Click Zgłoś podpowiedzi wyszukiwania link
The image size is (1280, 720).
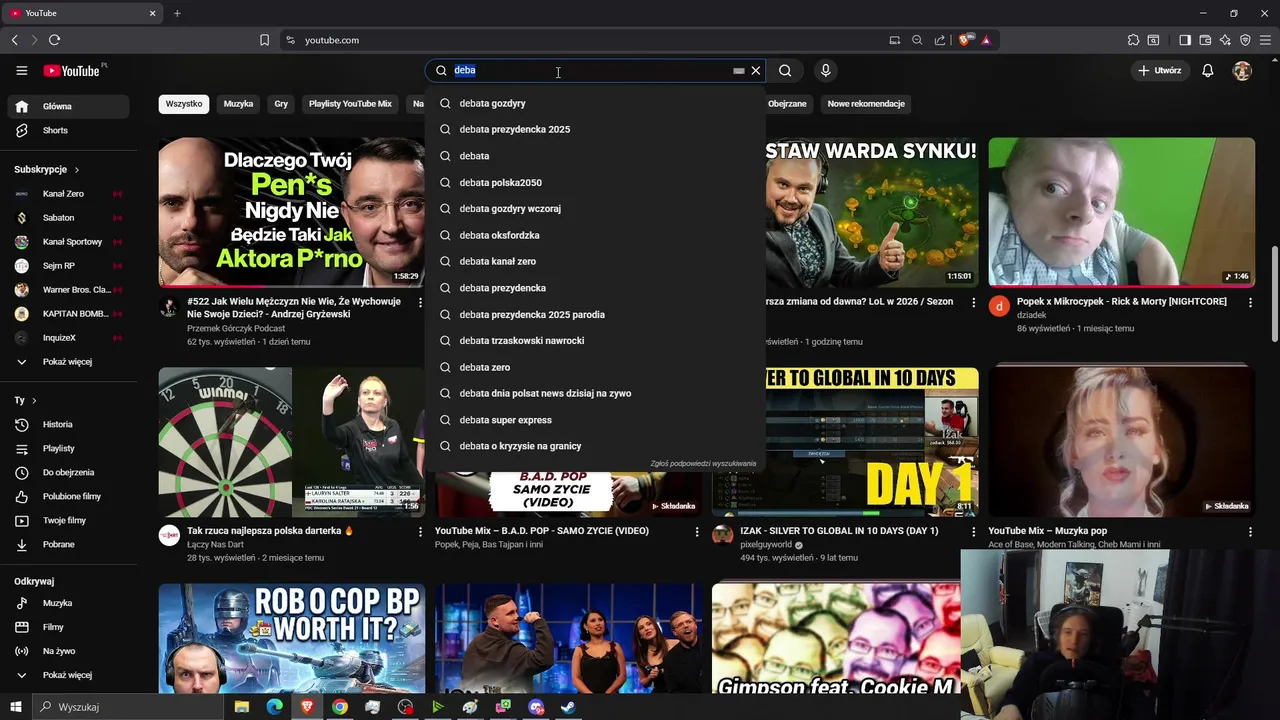tap(703, 463)
